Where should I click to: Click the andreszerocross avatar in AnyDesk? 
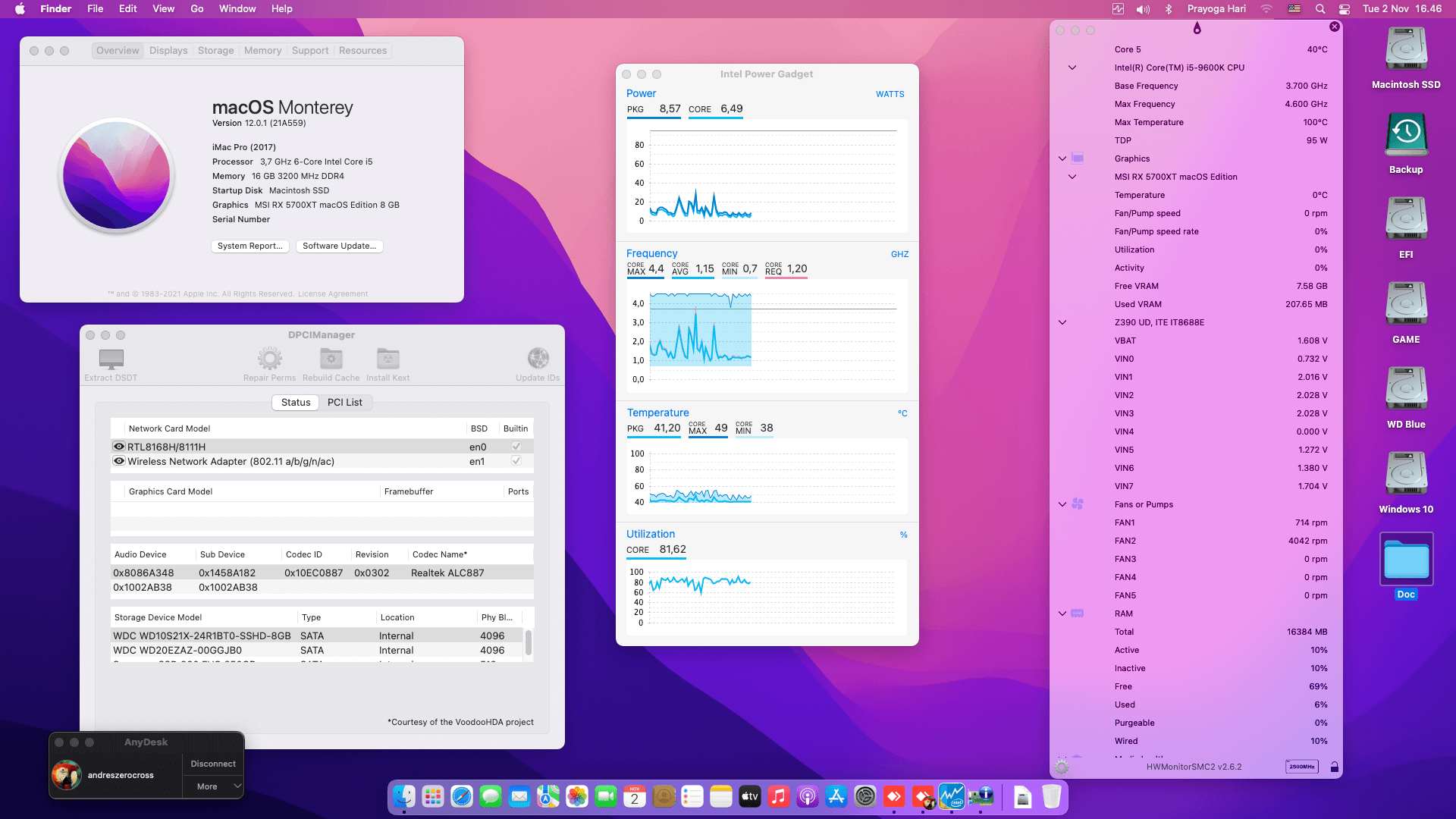point(67,775)
